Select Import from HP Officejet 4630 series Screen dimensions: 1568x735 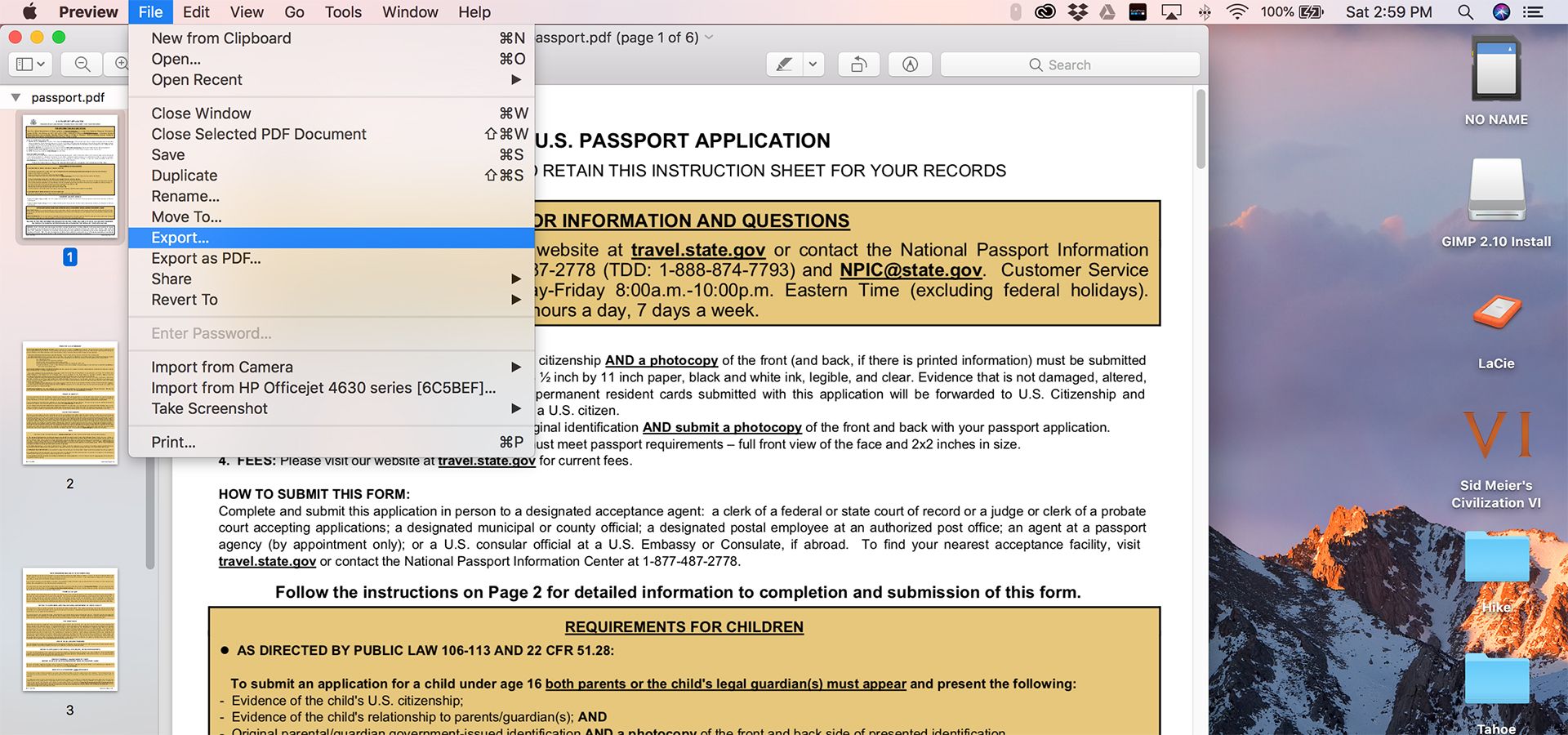tap(332, 388)
